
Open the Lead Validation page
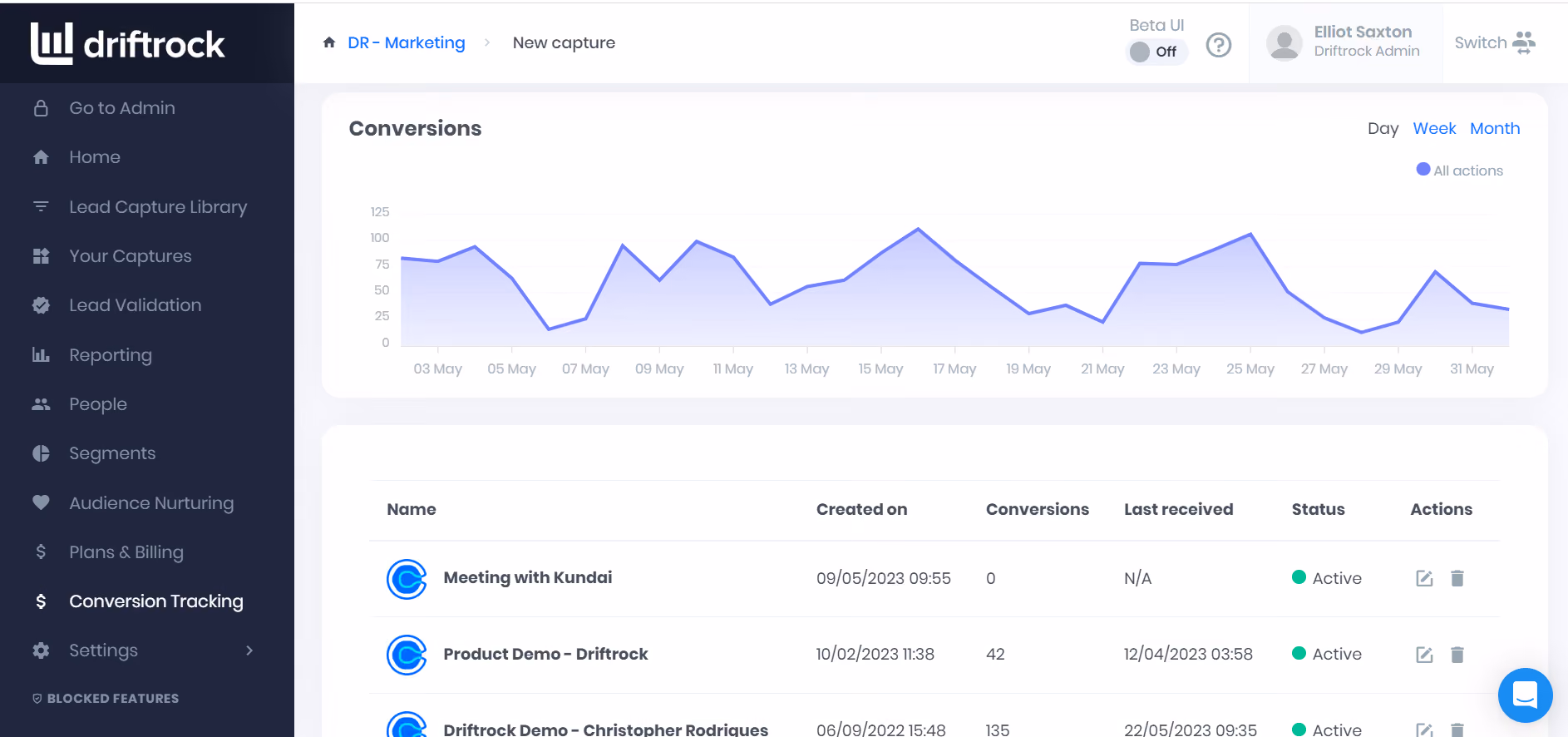[135, 305]
